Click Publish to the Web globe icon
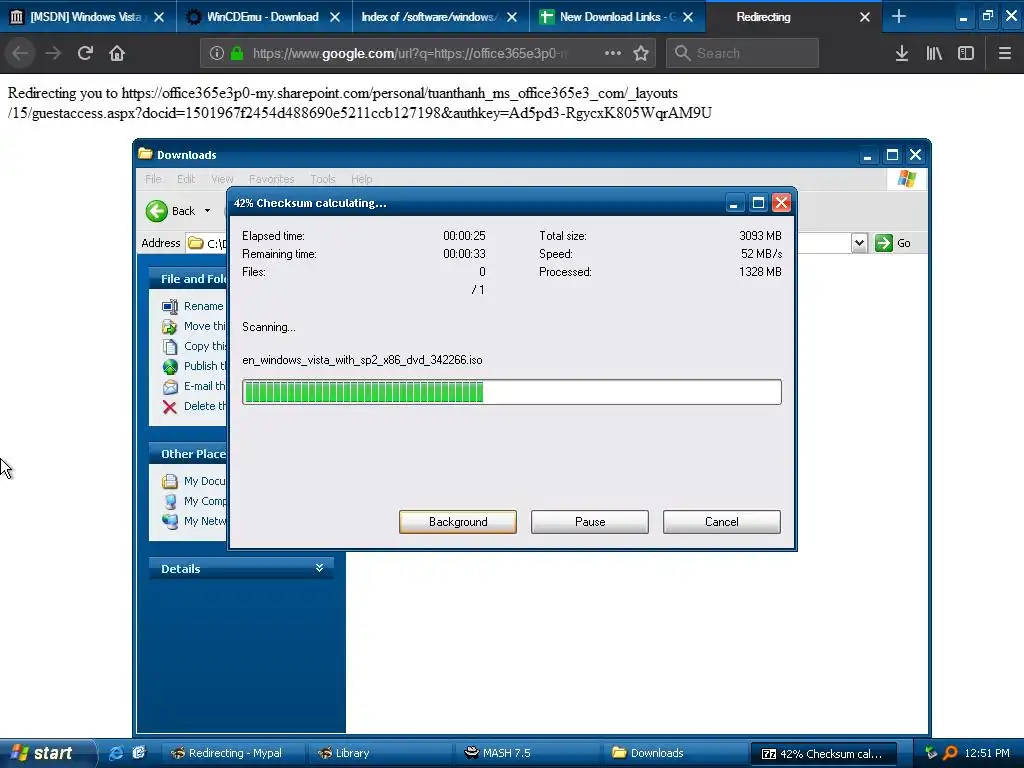The height and width of the screenshot is (768, 1024). coord(170,366)
